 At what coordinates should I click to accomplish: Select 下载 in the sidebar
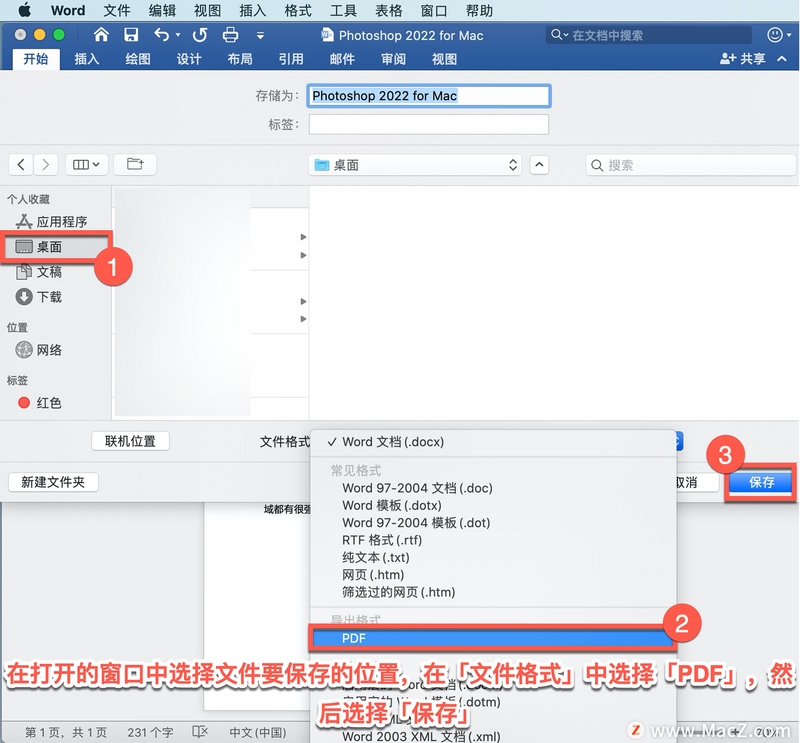coord(39,297)
